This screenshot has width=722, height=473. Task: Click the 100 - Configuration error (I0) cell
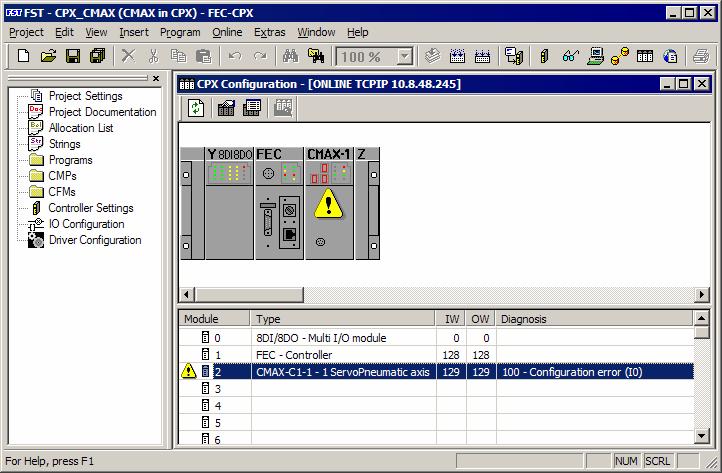point(595,372)
